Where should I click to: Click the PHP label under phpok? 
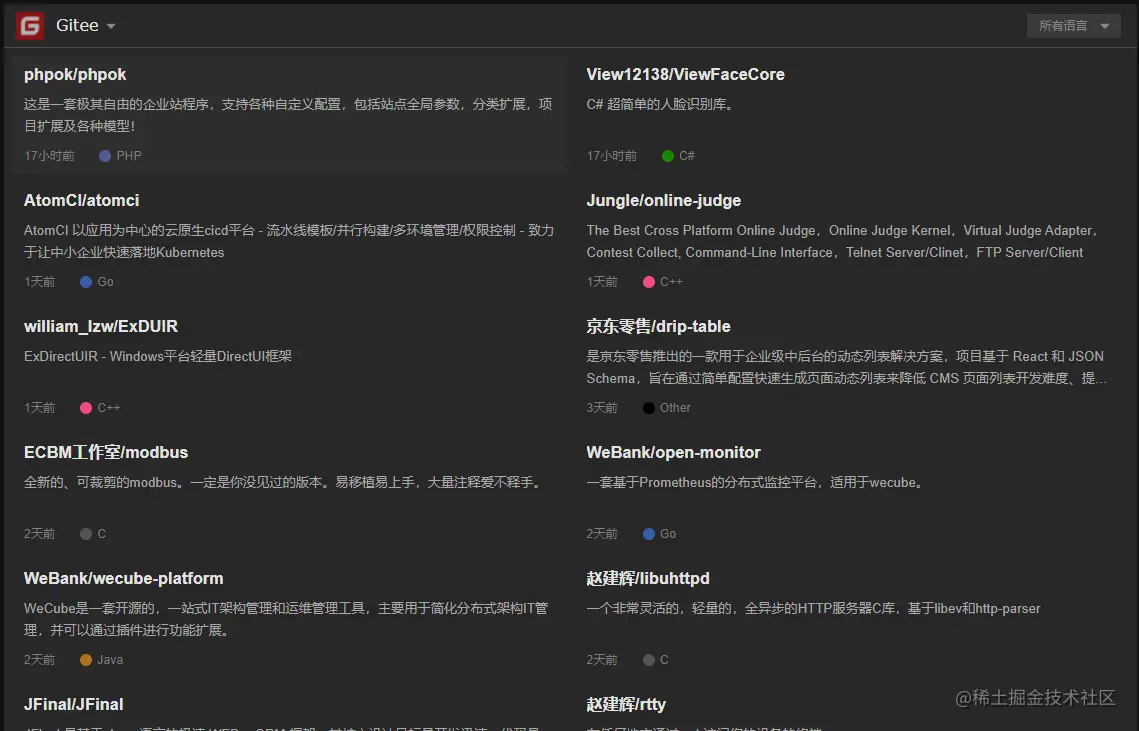click(129, 156)
